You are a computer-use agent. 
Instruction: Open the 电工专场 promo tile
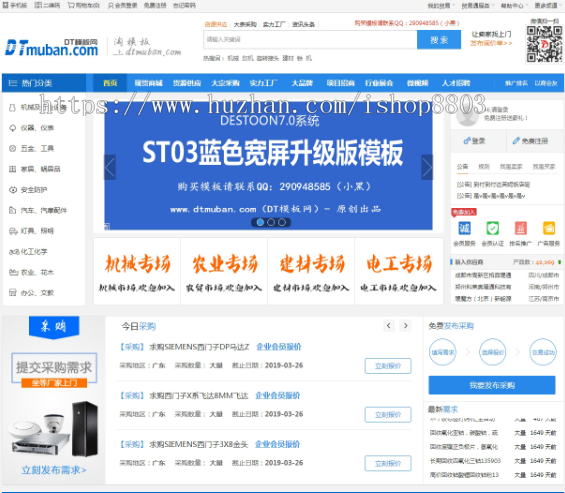coord(399,271)
